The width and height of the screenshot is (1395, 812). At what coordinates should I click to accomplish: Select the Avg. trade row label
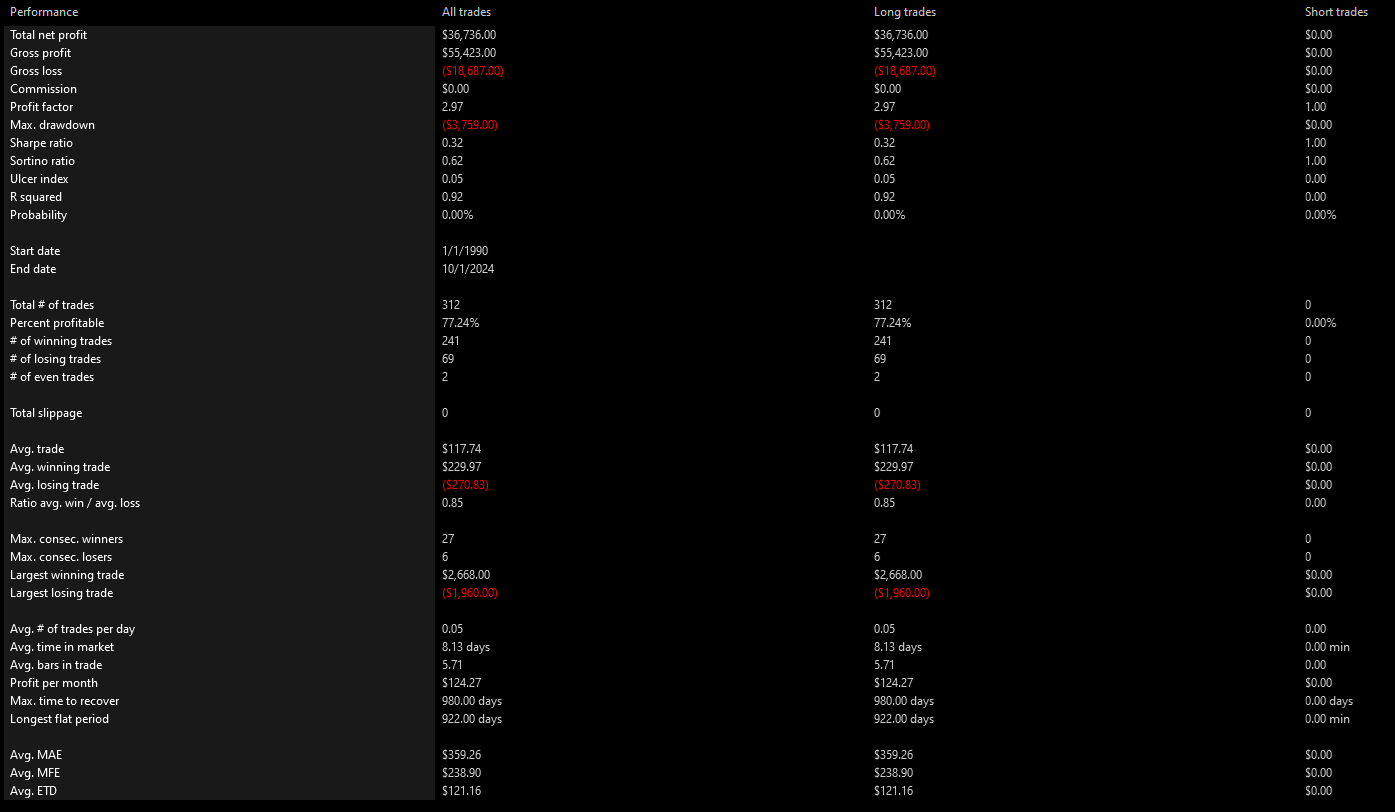[37, 449]
